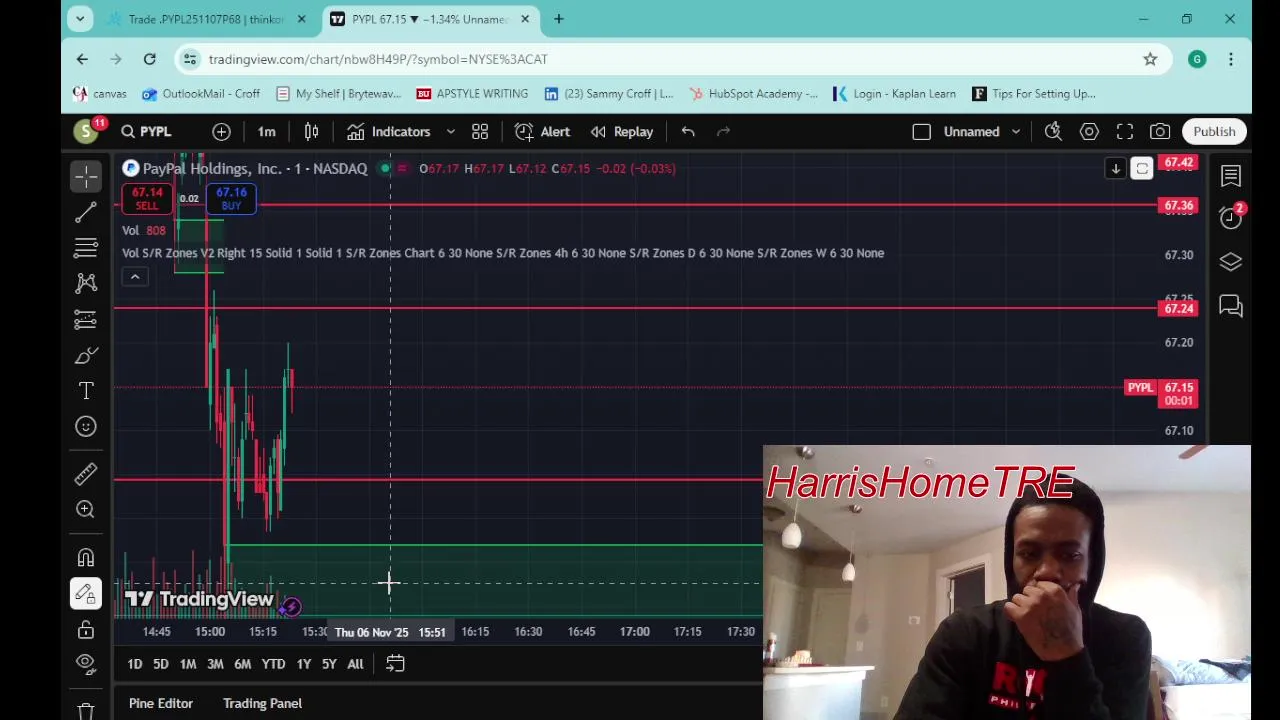Image resolution: width=1280 pixels, height=720 pixels.
Task: Expand the indicators favorites dropdown arrow
Action: click(450, 131)
